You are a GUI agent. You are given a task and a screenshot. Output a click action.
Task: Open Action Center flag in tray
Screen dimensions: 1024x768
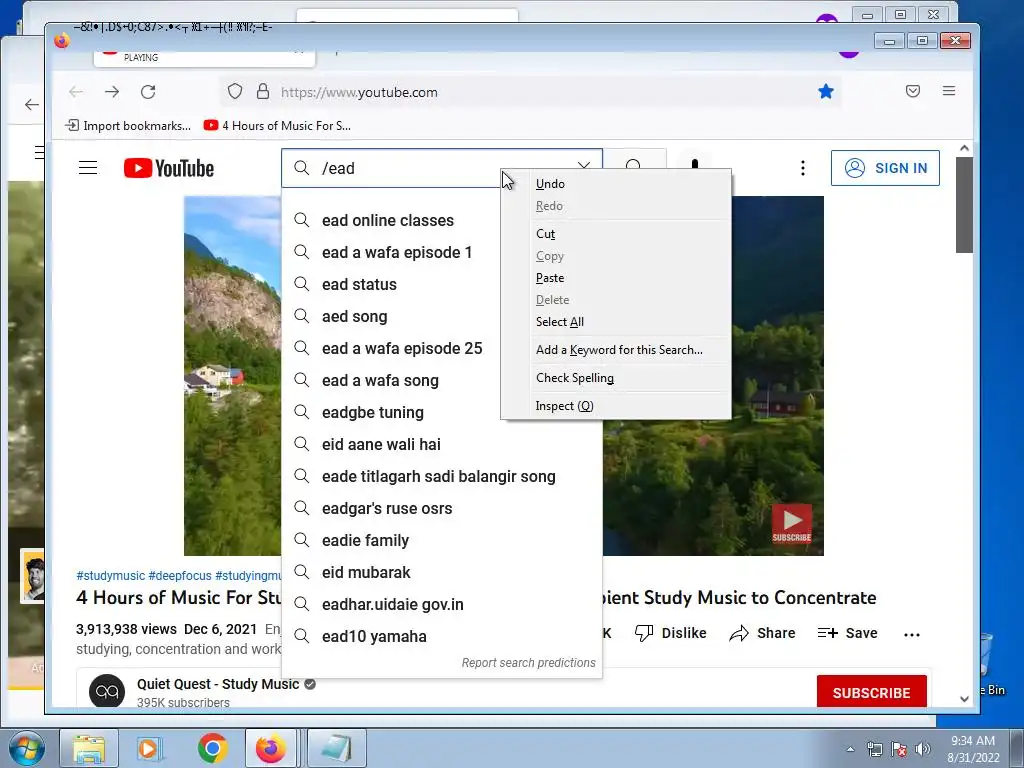click(x=899, y=749)
